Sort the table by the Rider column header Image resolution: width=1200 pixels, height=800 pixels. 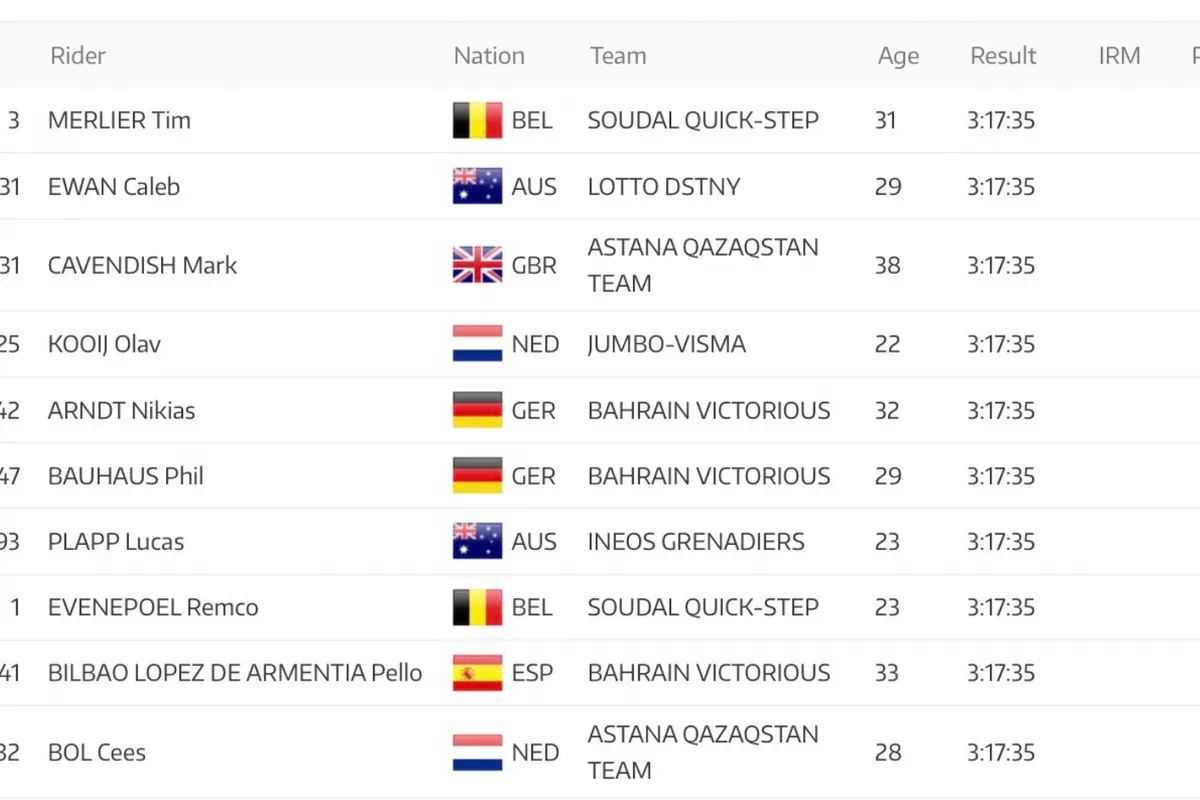pos(78,56)
